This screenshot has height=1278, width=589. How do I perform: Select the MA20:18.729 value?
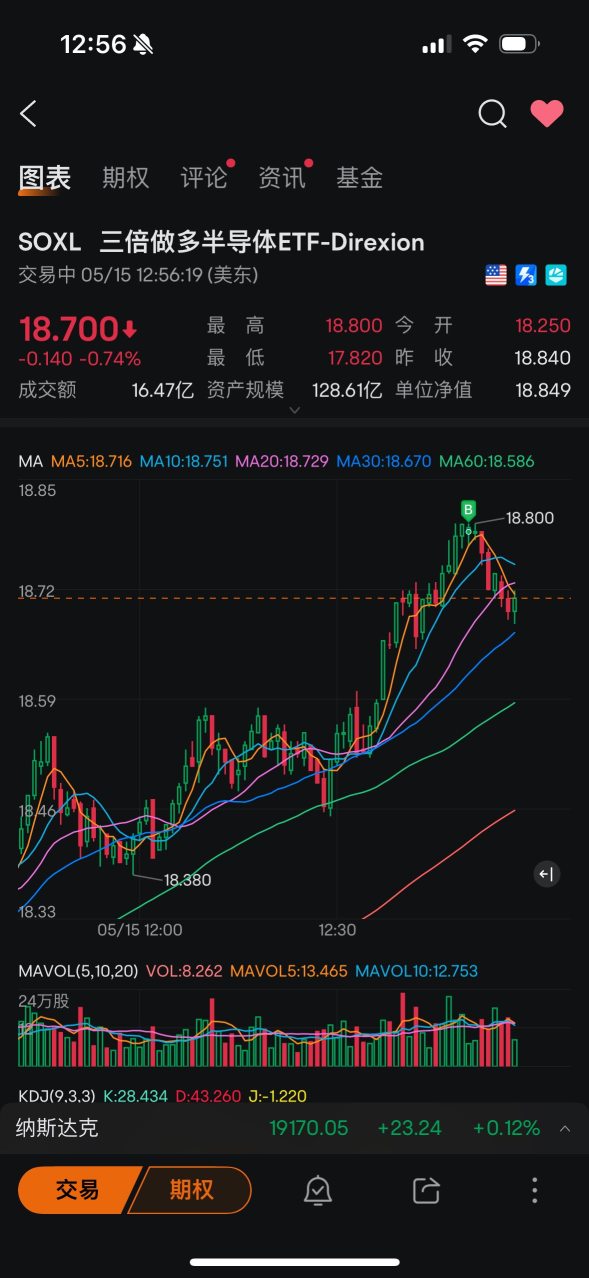283,462
